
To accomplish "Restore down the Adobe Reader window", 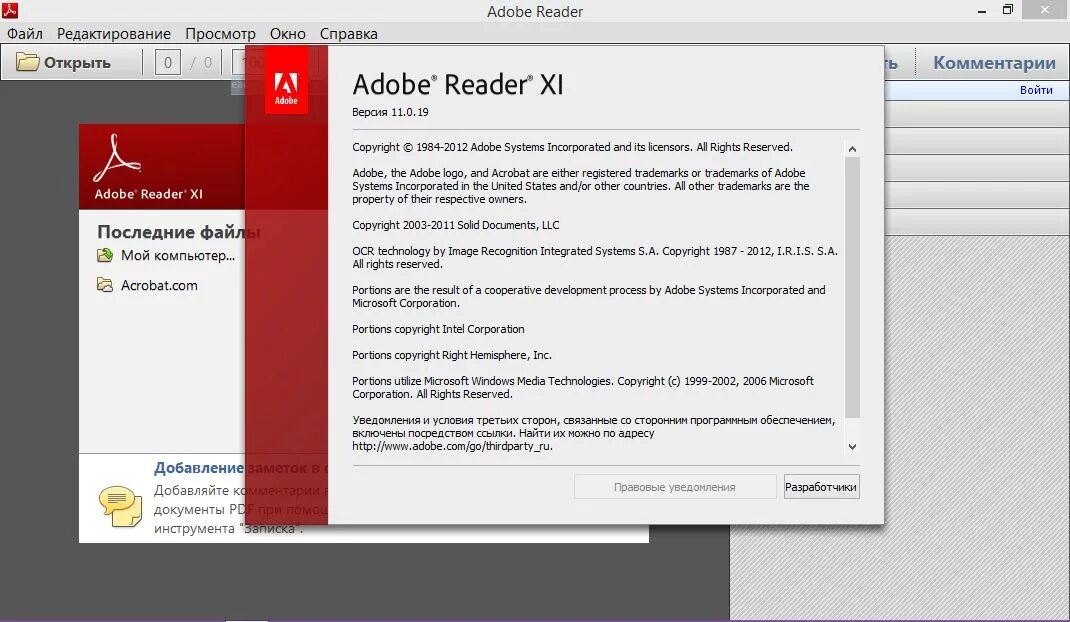I will point(1008,10).
